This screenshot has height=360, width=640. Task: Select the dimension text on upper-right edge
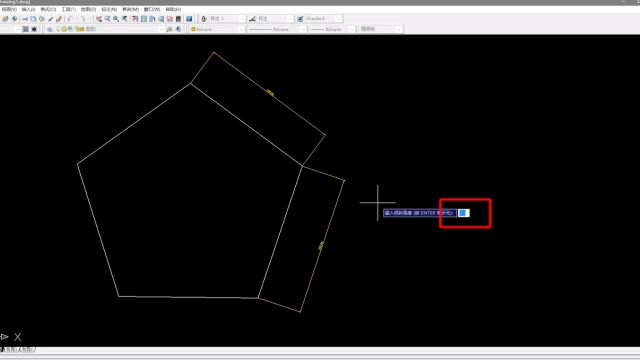point(270,93)
